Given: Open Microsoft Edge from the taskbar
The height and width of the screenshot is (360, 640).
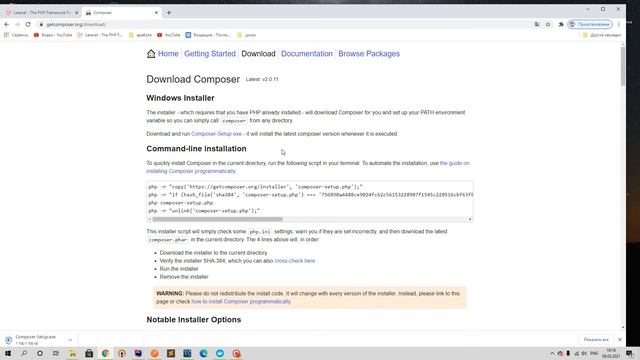Looking at the screenshot, I should (203, 353).
